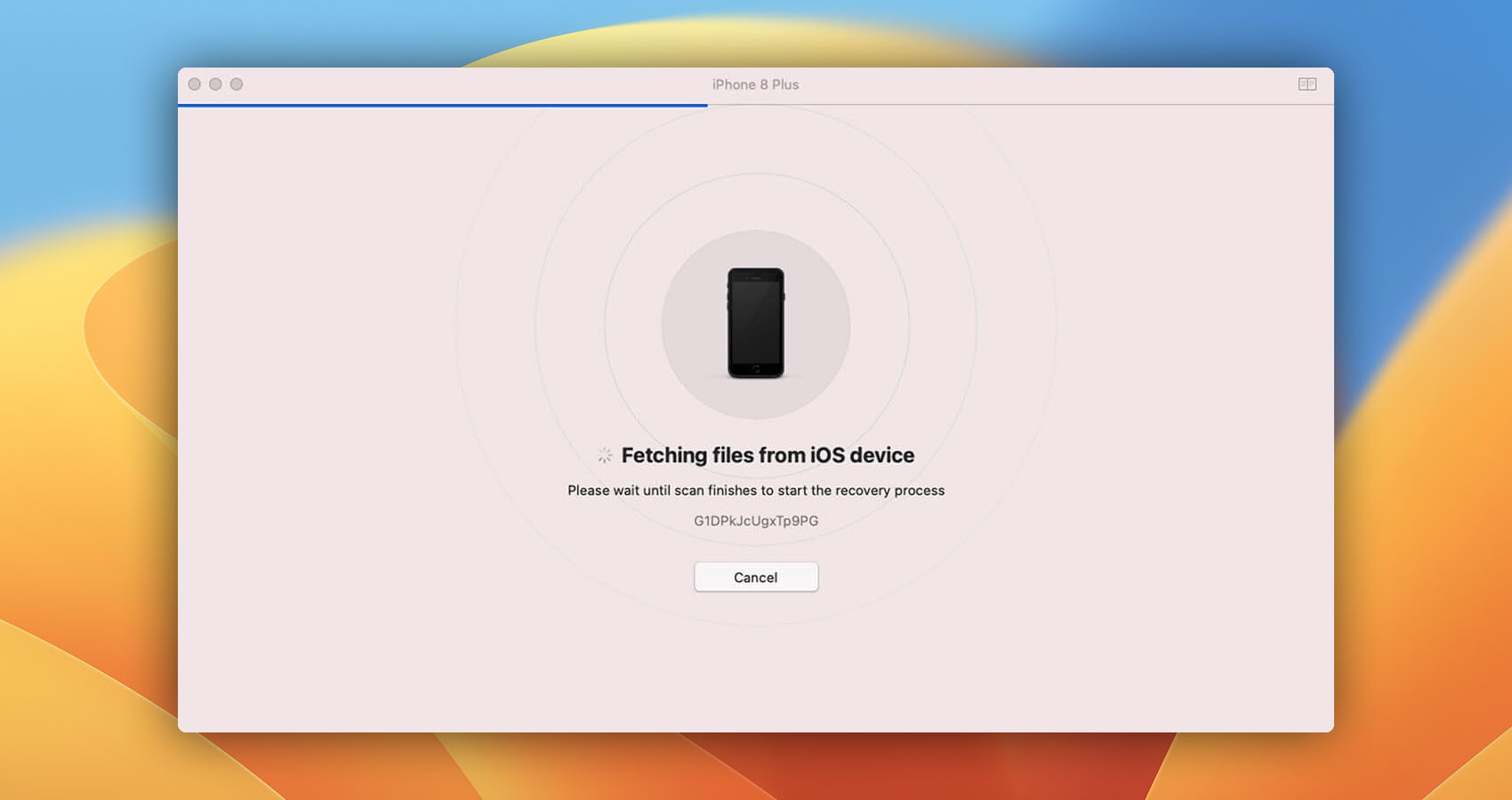Image resolution: width=1512 pixels, height=800 pixels.
Task: Minimize the iPhone 8 Plus window
Action: pos(215,84)
